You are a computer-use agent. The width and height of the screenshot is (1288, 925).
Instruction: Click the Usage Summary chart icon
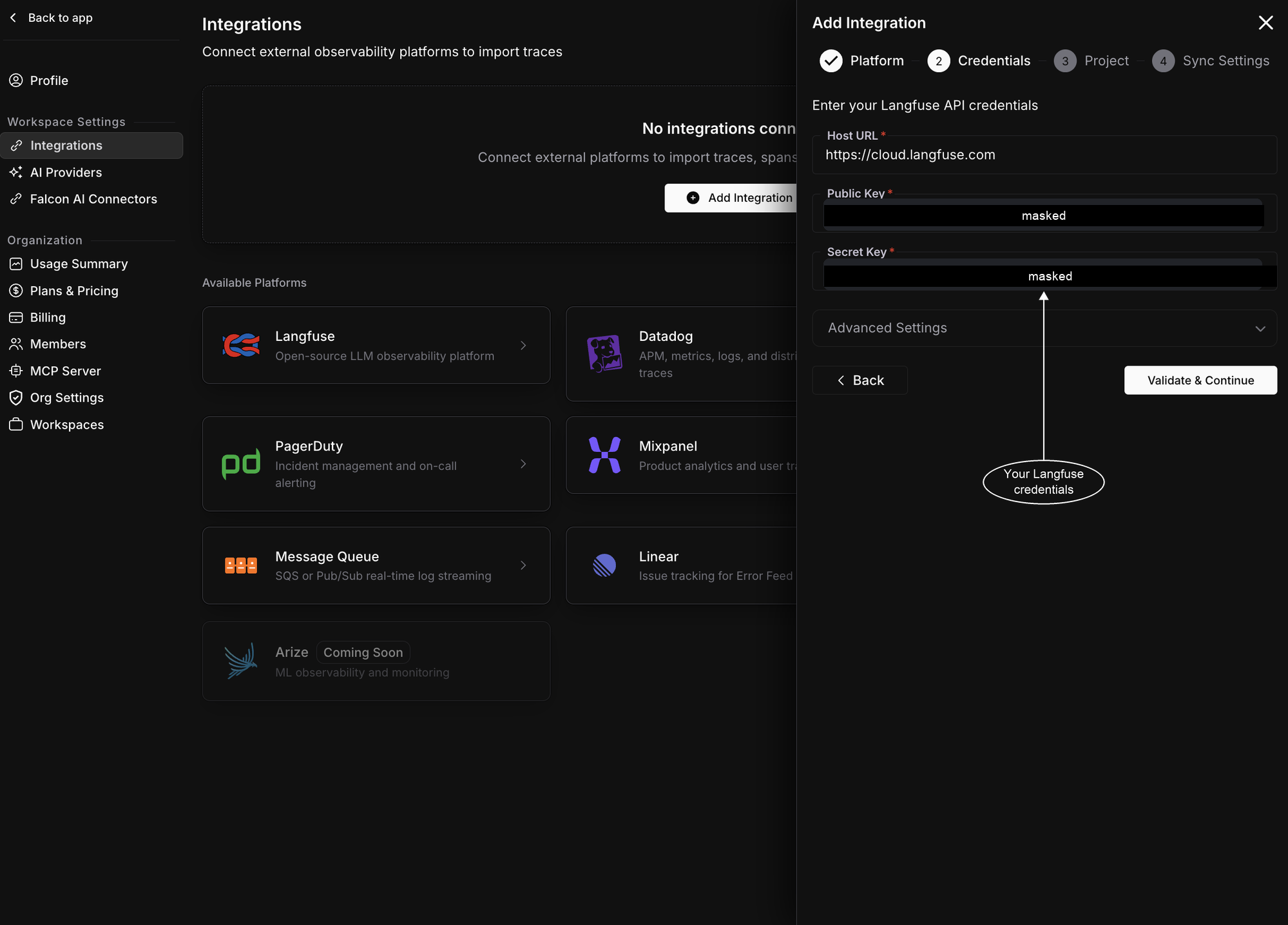[16, 264]
